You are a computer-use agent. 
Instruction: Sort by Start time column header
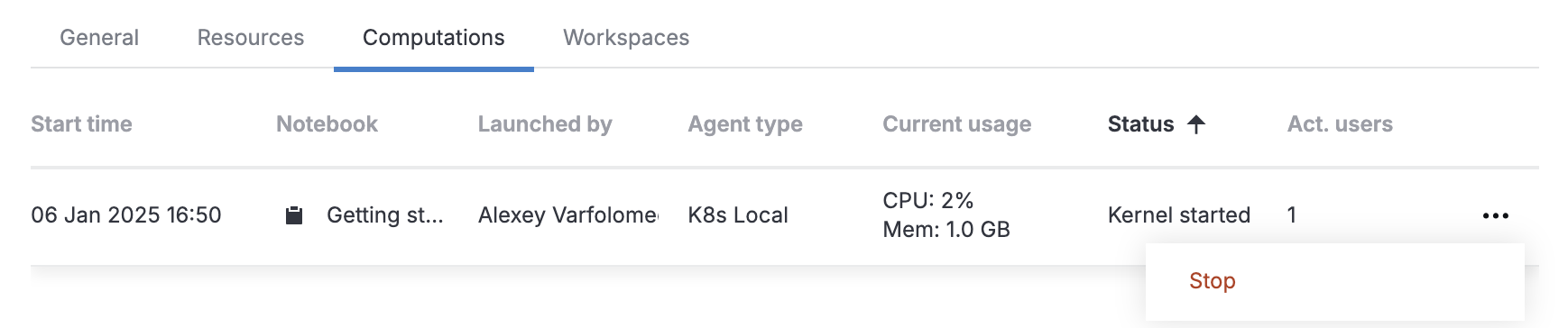pyautogui.click(x=81, y=124)
